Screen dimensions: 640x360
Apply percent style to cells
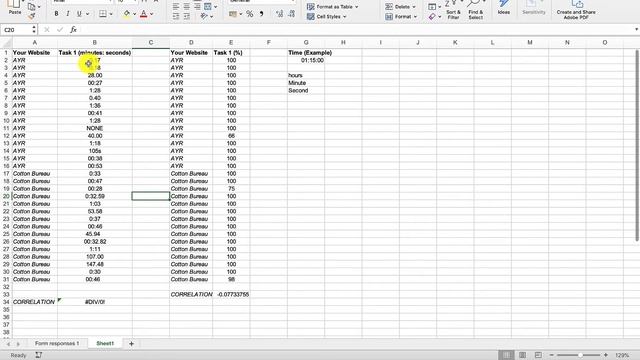pos(249,14)
